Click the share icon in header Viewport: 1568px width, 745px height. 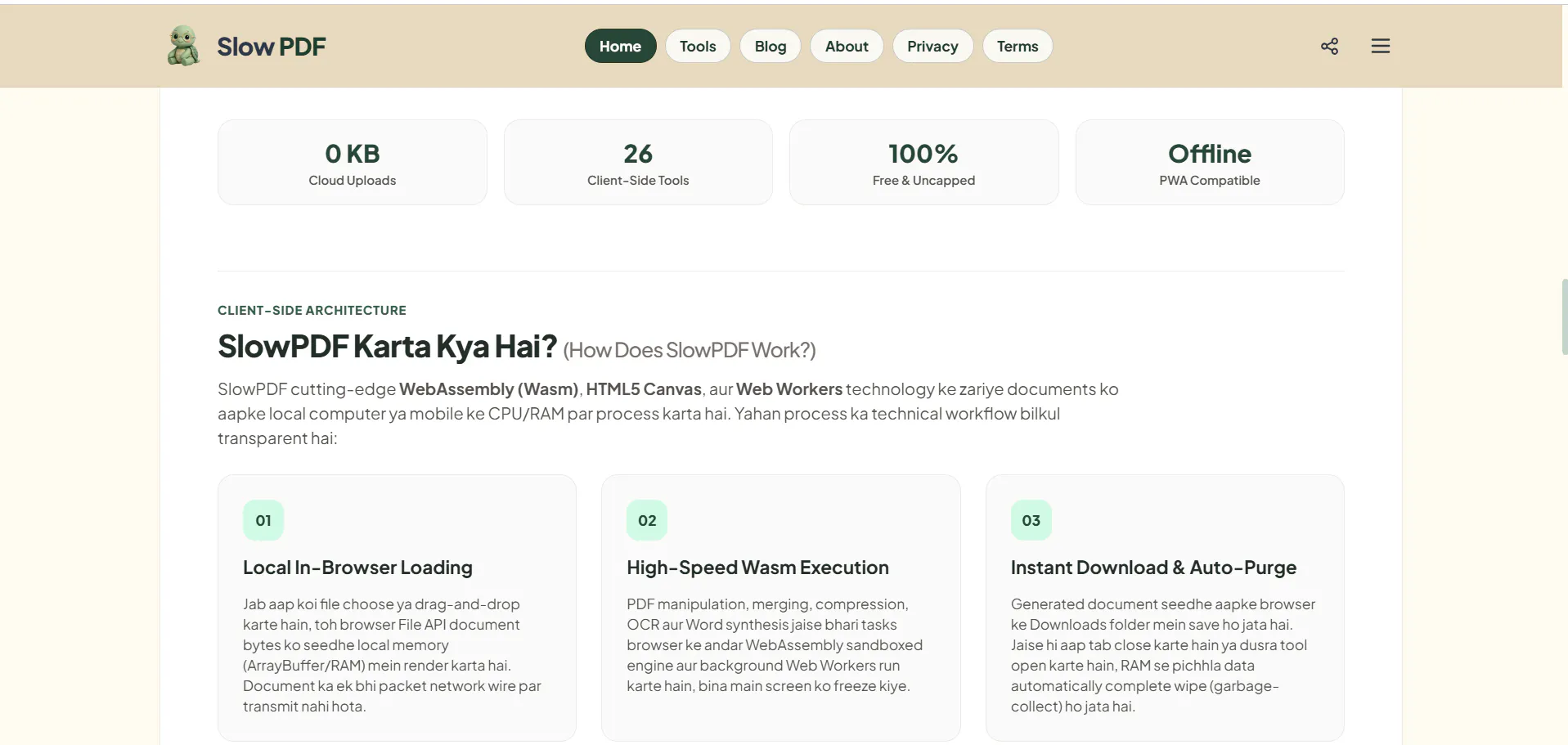(1329, 47)
